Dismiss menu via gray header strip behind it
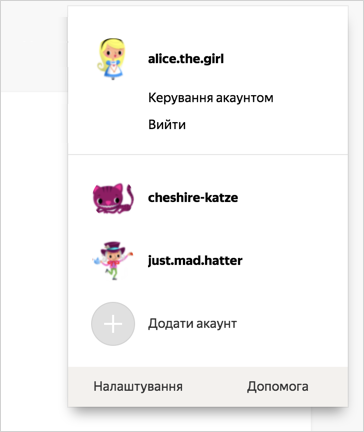 point(33,53)
